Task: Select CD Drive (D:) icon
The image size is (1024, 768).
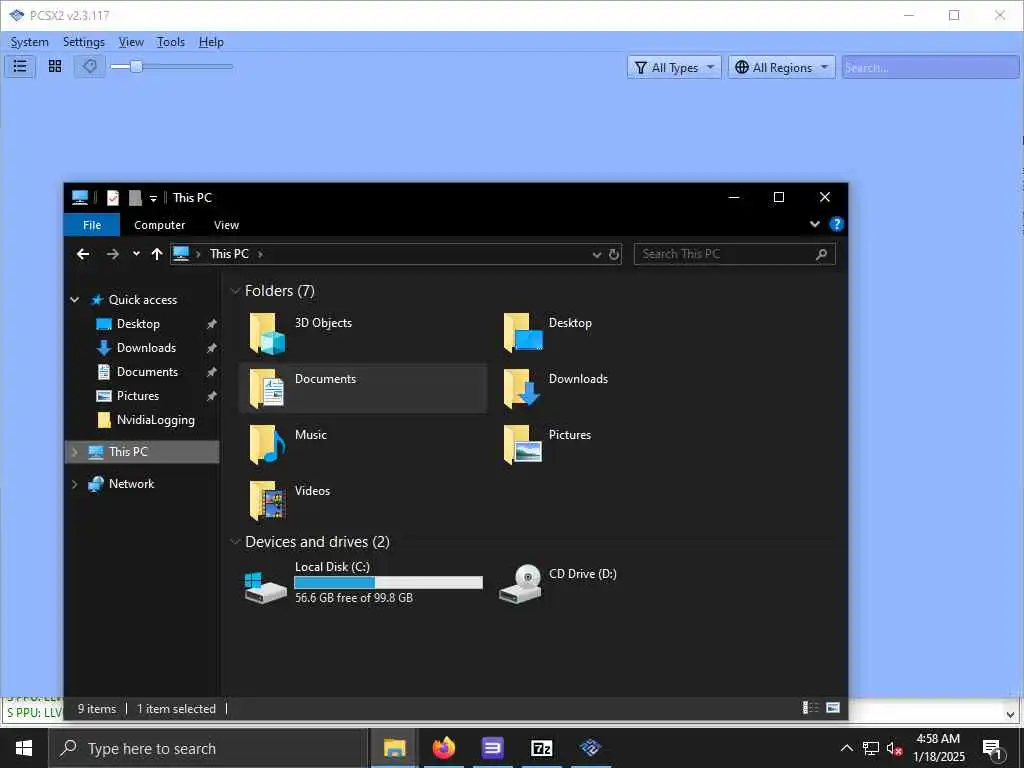Action: (520, 584)
